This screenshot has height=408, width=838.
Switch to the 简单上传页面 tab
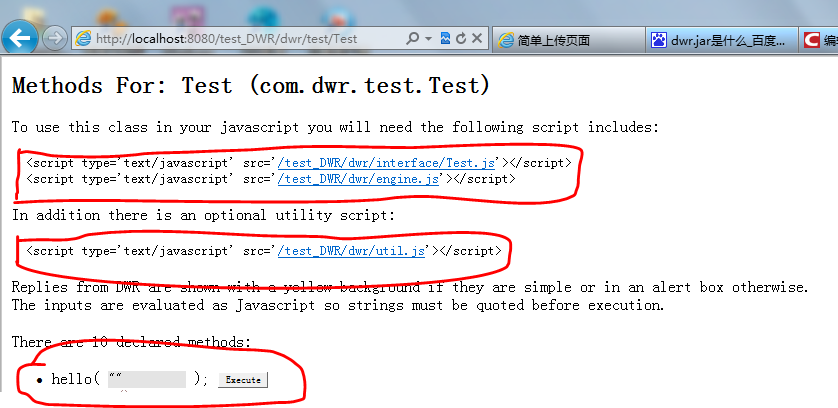[x=569, y=40]
